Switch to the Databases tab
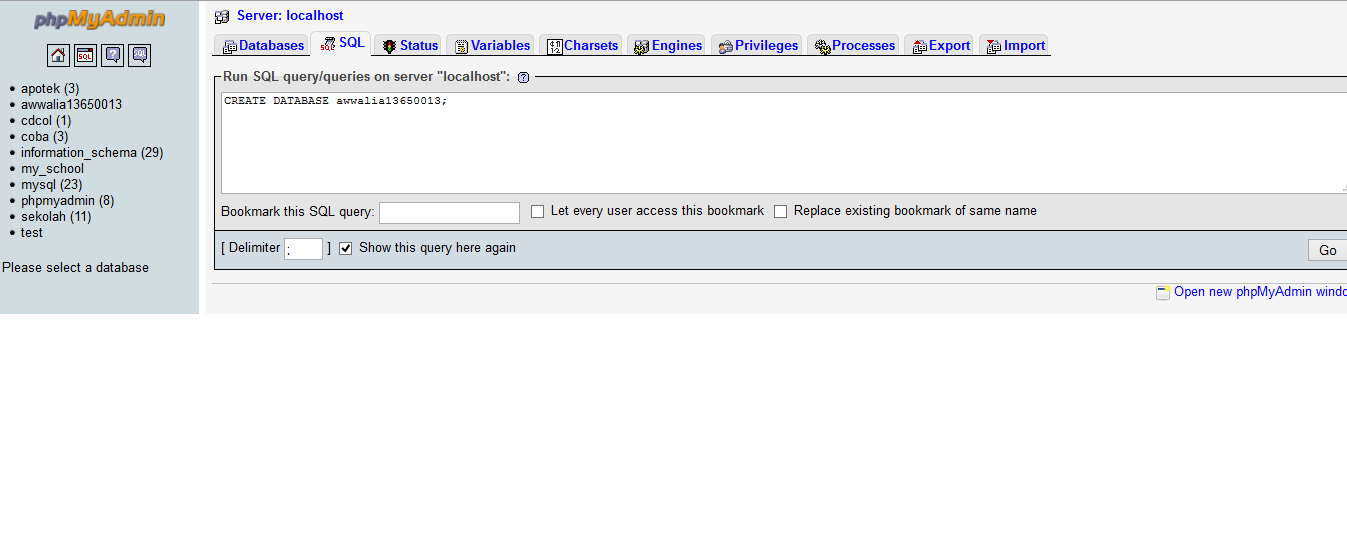This screenshot has width=1347, height=554. [x=263, y=45]
